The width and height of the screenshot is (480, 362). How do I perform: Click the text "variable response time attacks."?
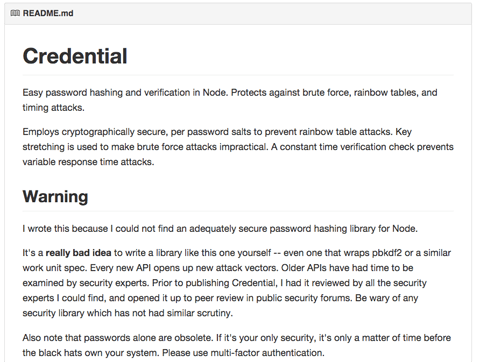click(x=88, y=162)
